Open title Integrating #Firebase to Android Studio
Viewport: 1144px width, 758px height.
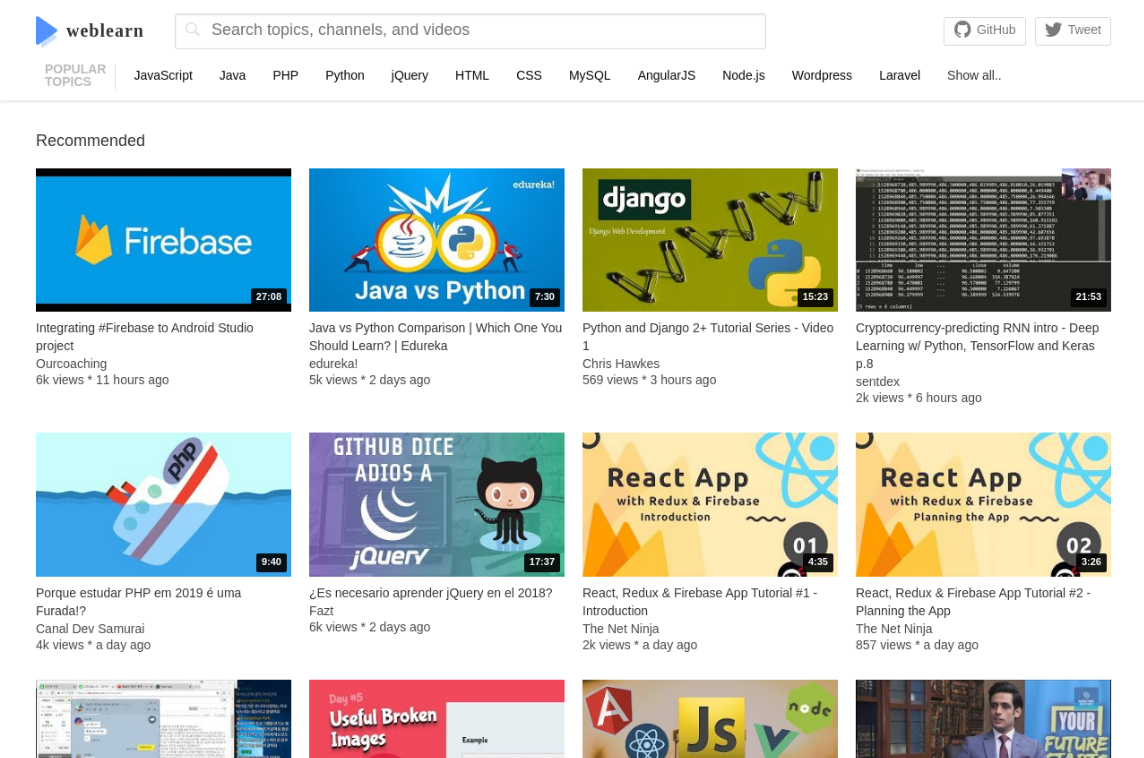pos(144,336)
